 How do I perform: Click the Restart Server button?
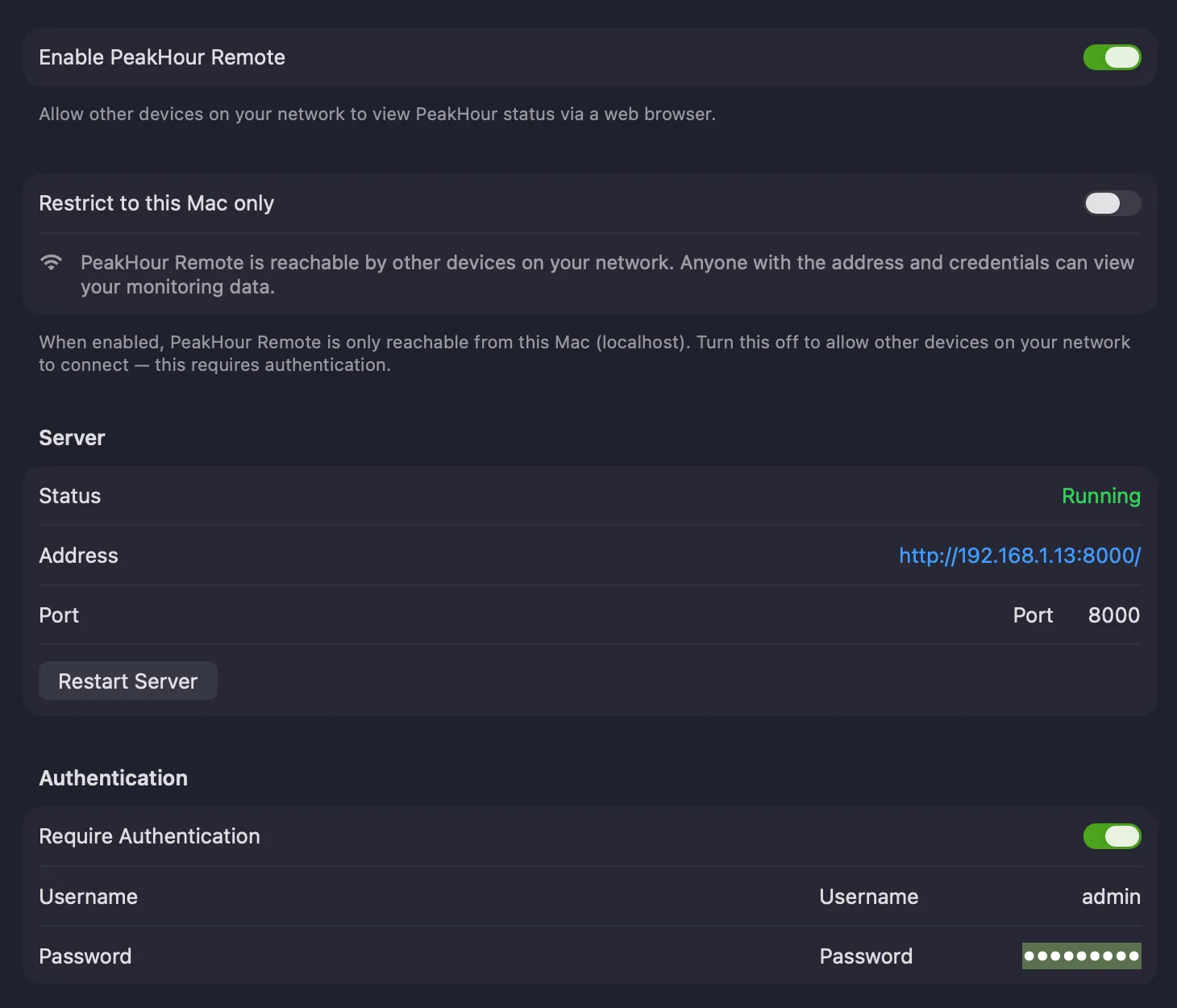pos(128,681)
